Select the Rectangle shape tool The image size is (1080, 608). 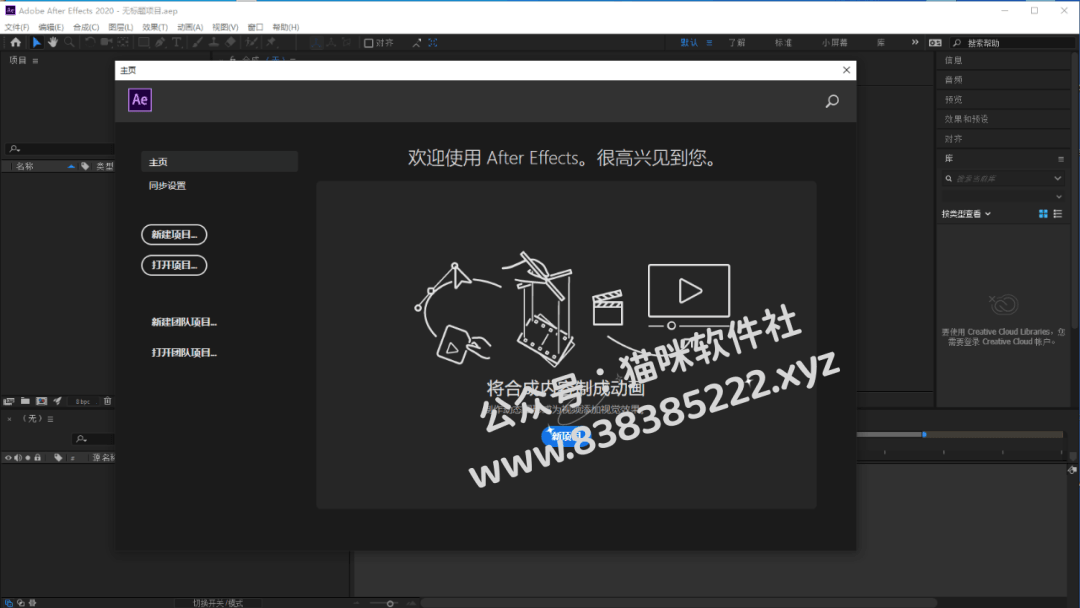pos(143,43)
